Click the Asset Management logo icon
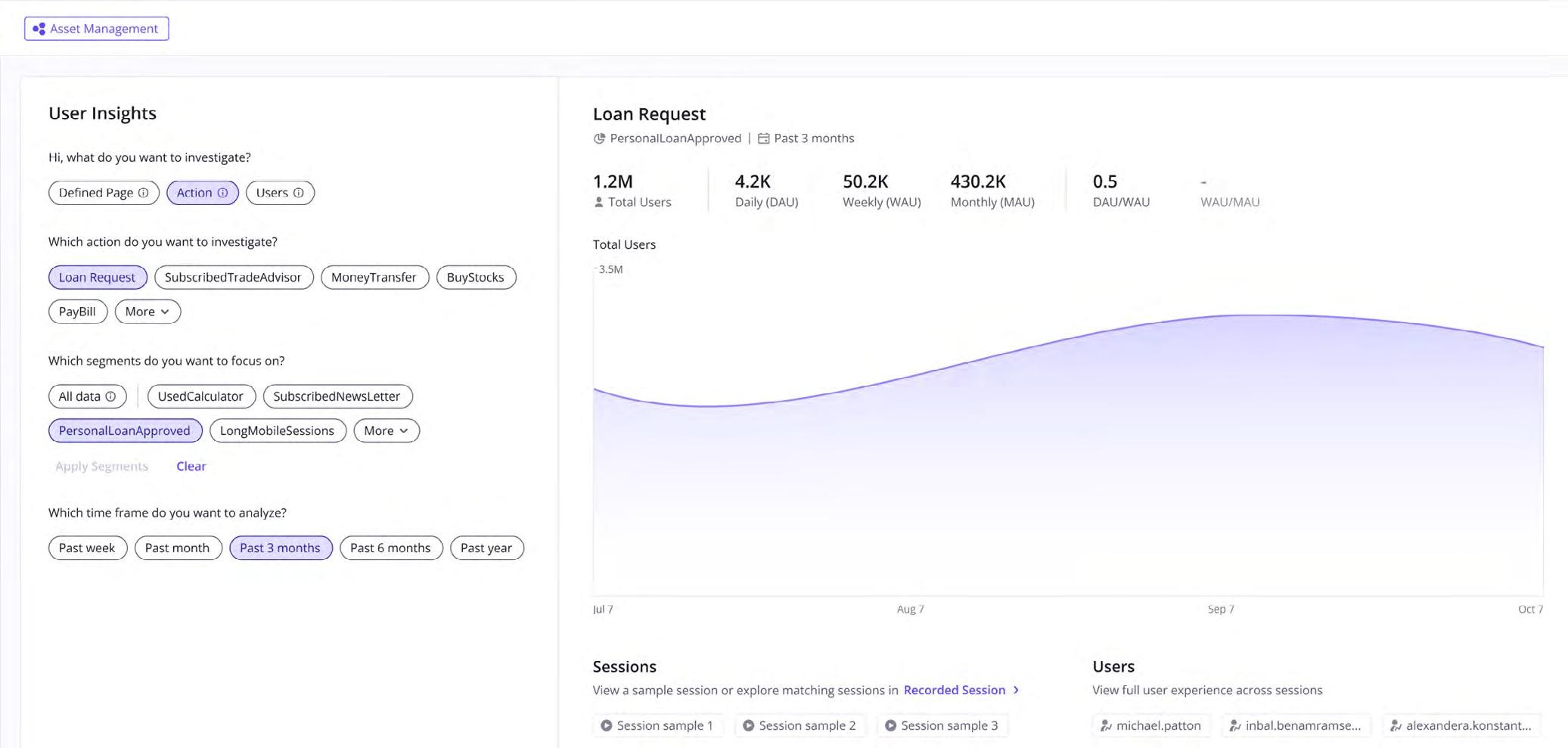Screen dimensions: 1568x748 39,28
